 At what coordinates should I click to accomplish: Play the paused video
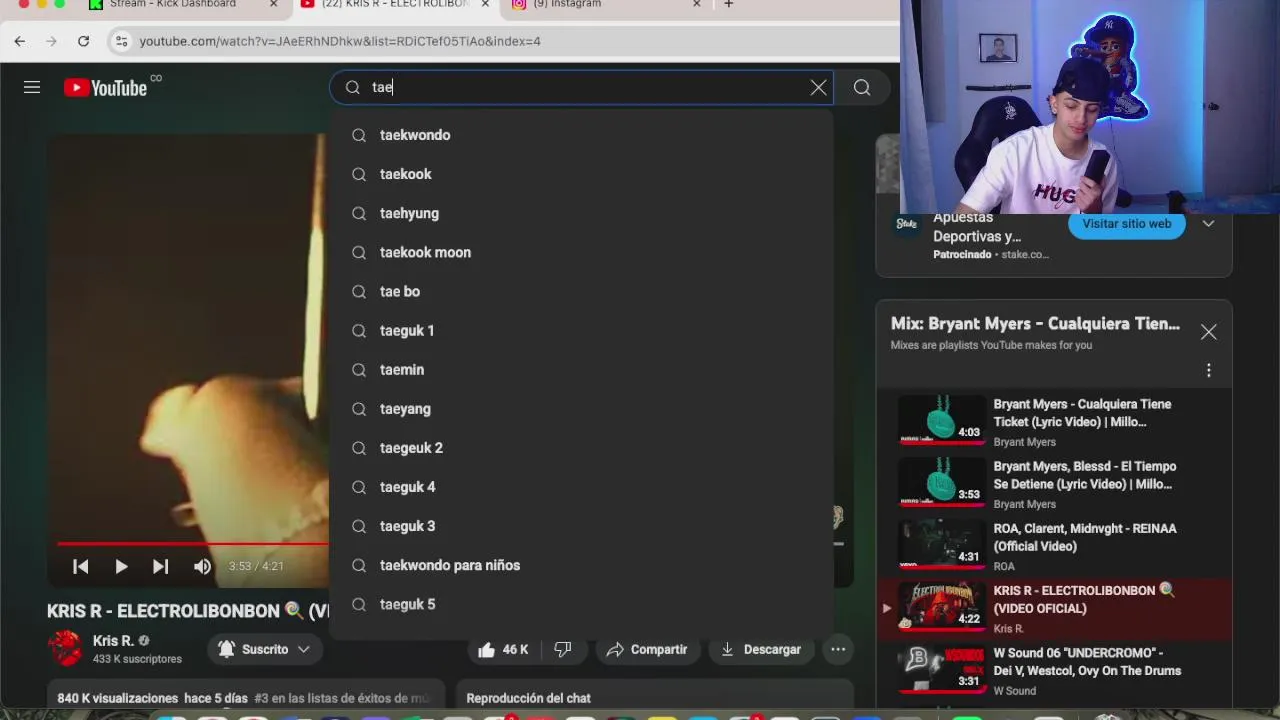121,566
